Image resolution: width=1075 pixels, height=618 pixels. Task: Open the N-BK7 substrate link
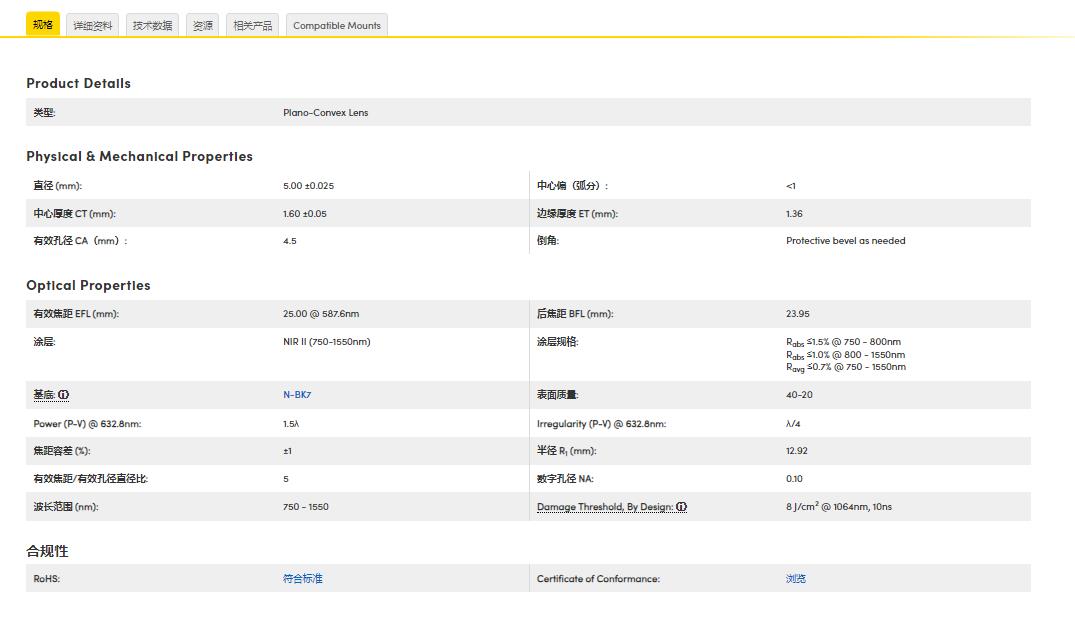pyautogui.click(x=297, y=395)
